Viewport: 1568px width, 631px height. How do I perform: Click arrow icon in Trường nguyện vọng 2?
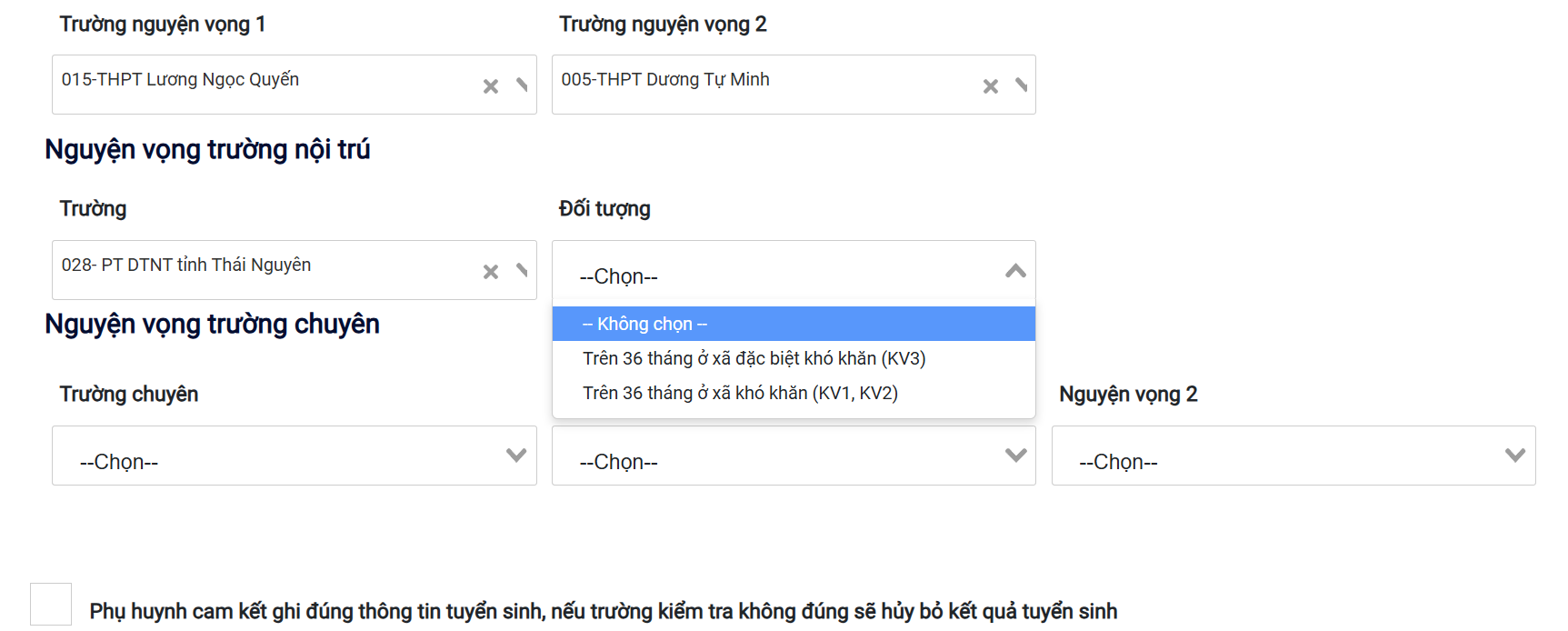(x=1022, y=85)
